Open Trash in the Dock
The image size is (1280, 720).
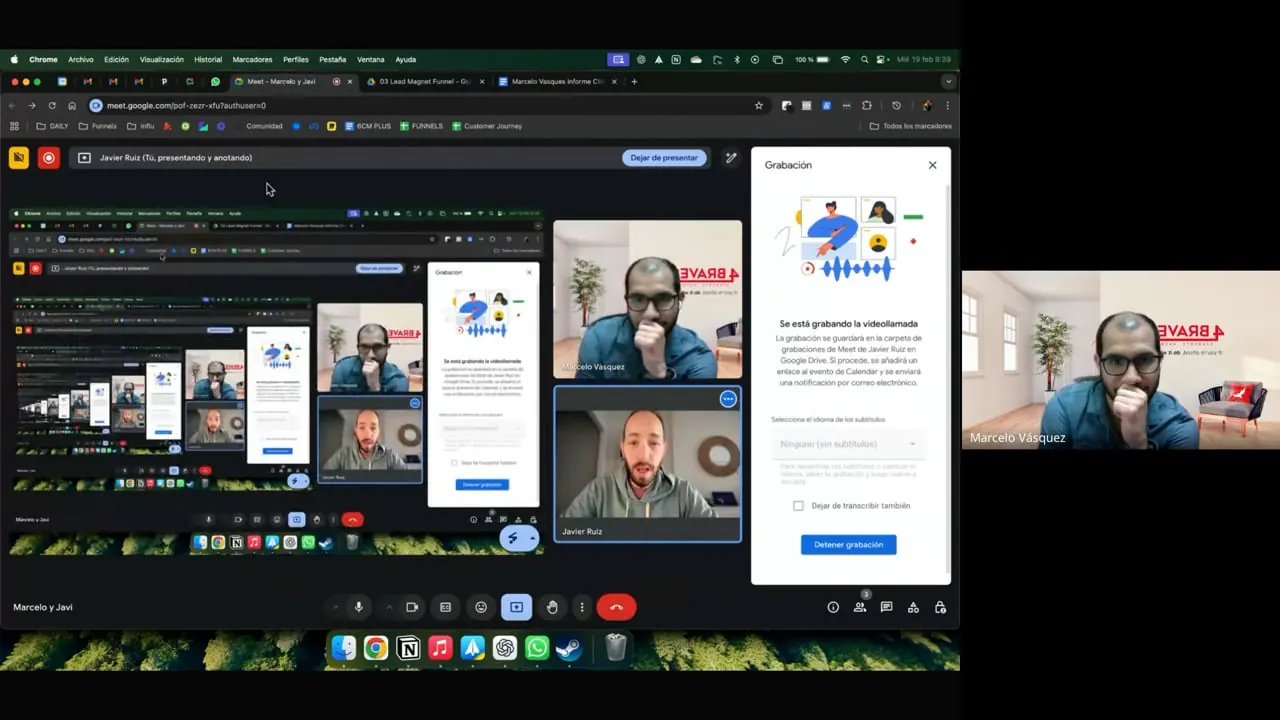pos(616,648)
